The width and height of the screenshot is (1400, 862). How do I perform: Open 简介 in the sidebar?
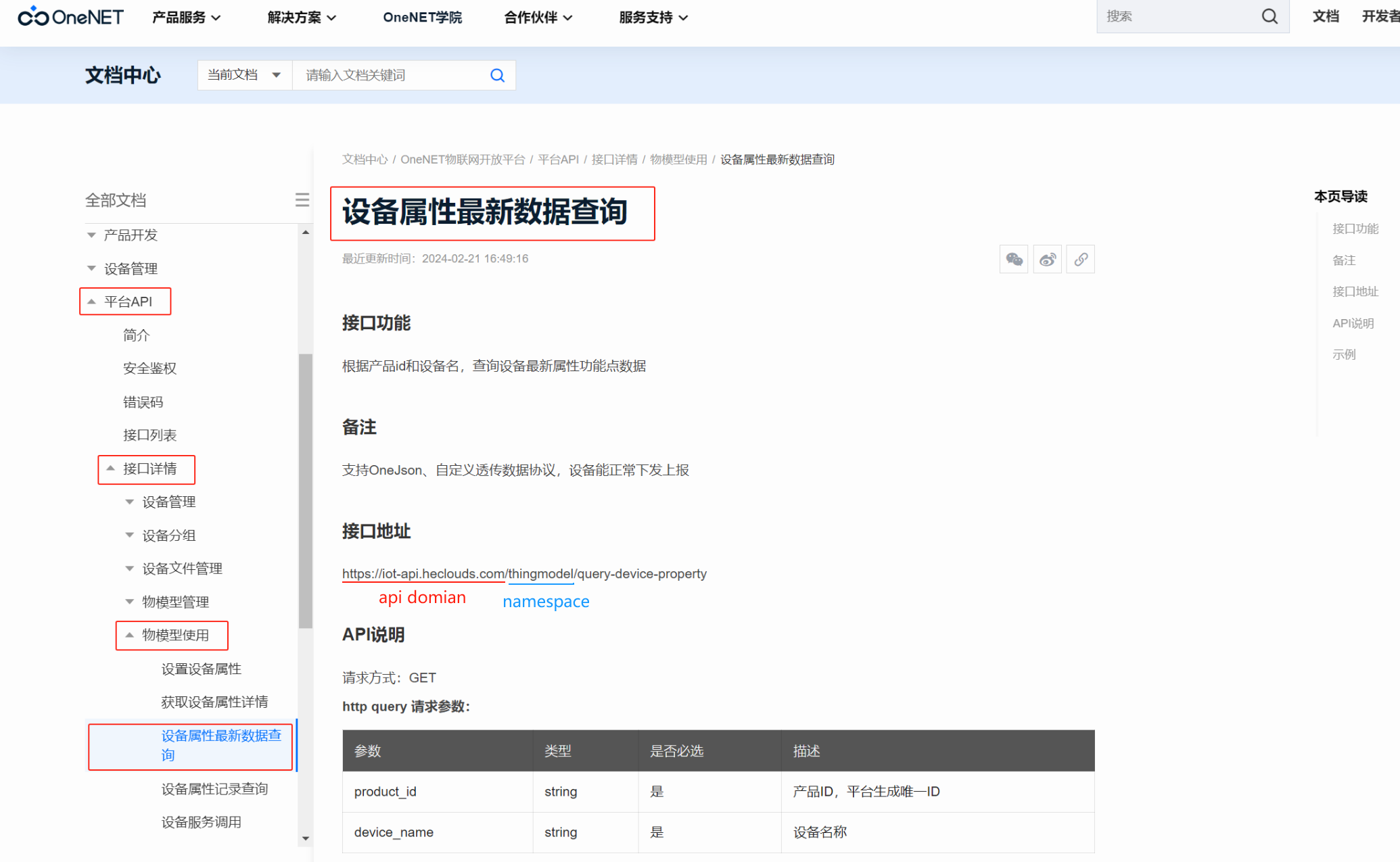click(136, 335)
